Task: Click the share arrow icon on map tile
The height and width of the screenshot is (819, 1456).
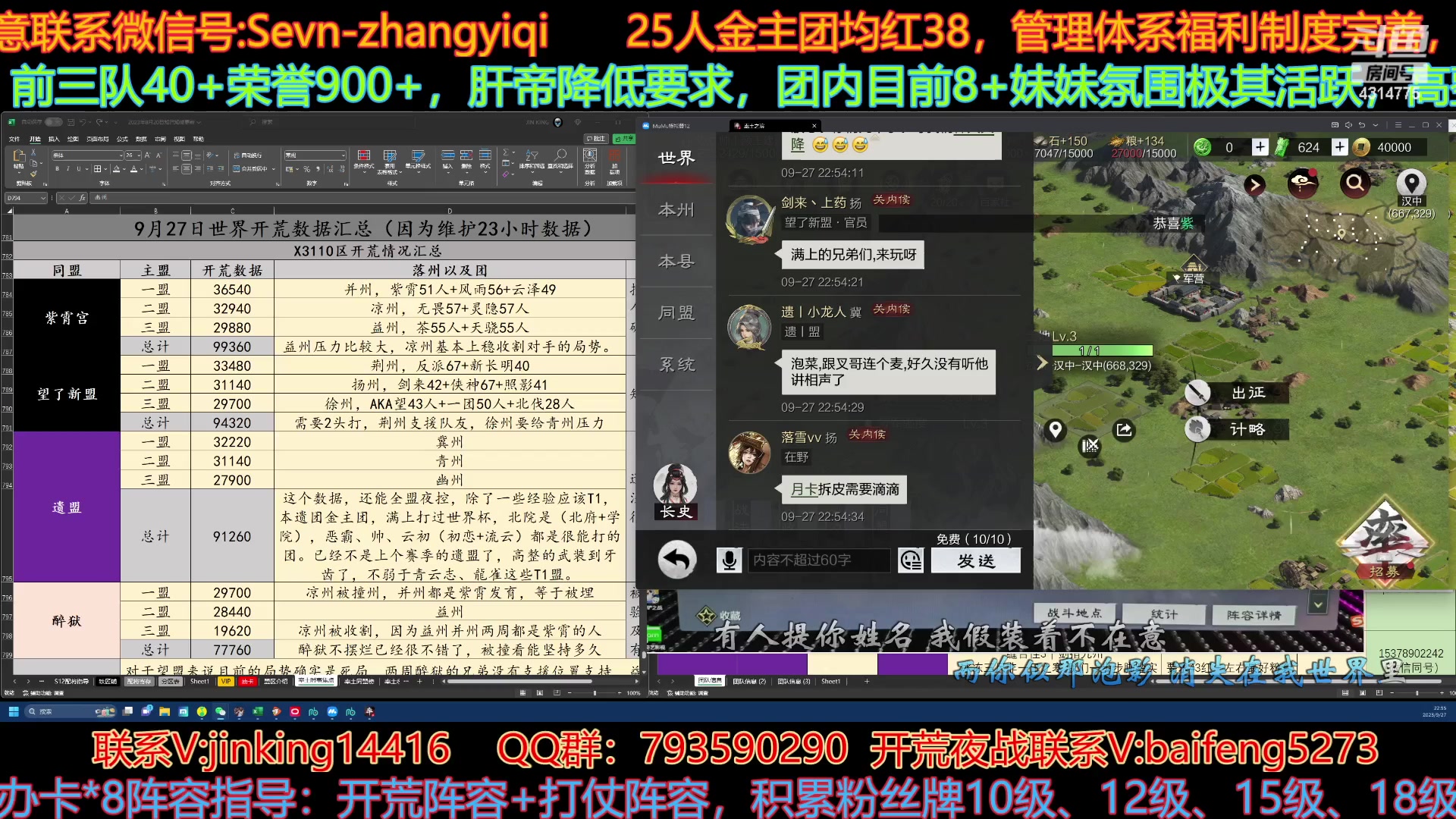Action: pyautogui.click(x=1124, y=430)
